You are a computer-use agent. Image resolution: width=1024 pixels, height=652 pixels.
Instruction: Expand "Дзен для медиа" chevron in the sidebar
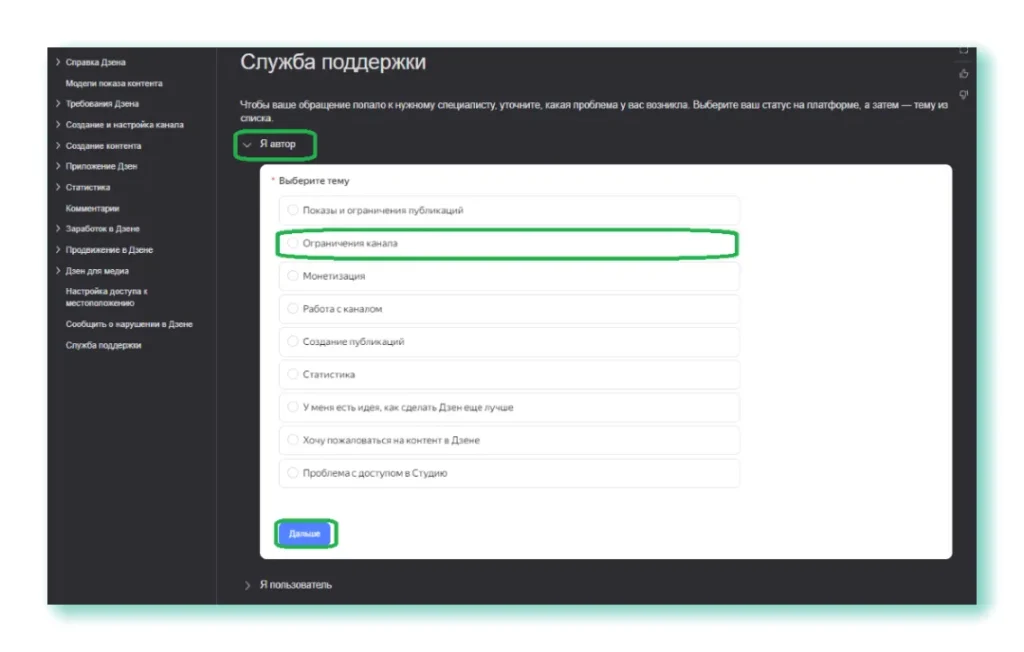(58, 270)
